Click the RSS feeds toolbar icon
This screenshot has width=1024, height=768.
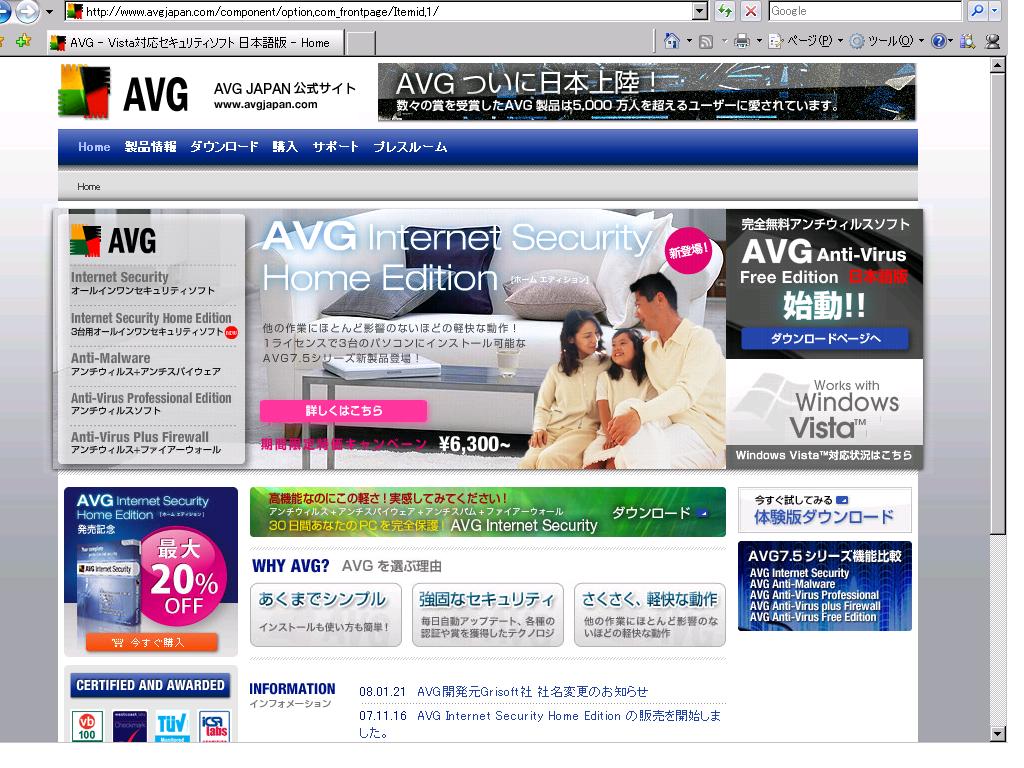pyautogui.click(x=706, y=42)
